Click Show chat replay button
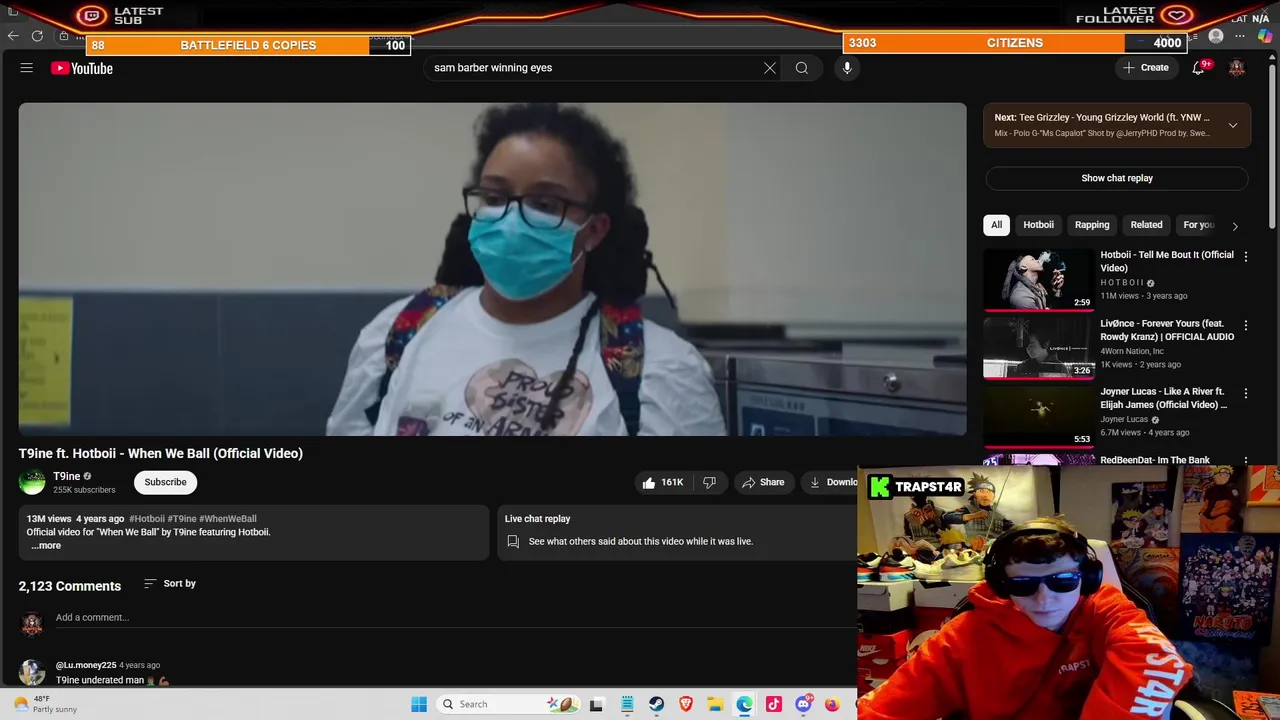 click(1117, 178)
